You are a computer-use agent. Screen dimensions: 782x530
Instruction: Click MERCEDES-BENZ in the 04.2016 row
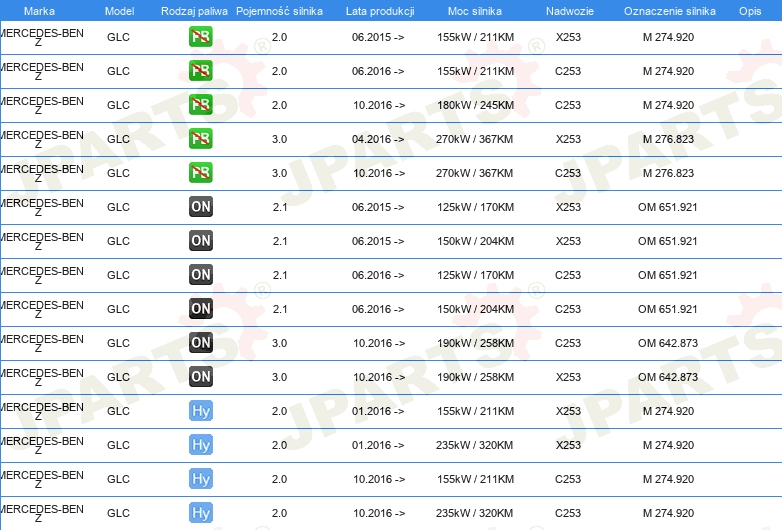pos(41,139)
